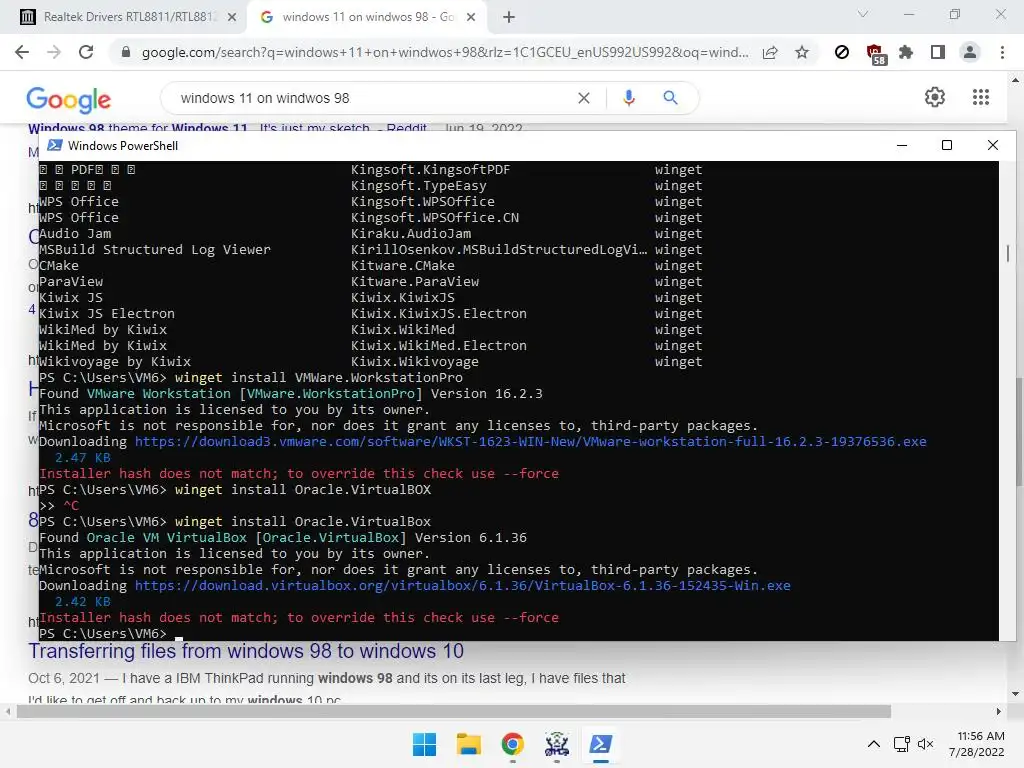Click the PowerShell title bar icon

click(x=55, y=145)
